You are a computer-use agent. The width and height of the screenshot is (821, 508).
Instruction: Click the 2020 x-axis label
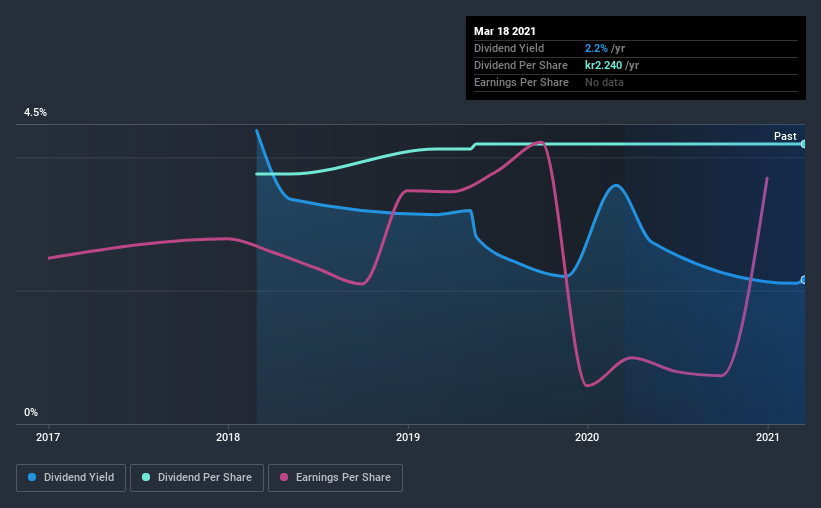pos(587,437)
